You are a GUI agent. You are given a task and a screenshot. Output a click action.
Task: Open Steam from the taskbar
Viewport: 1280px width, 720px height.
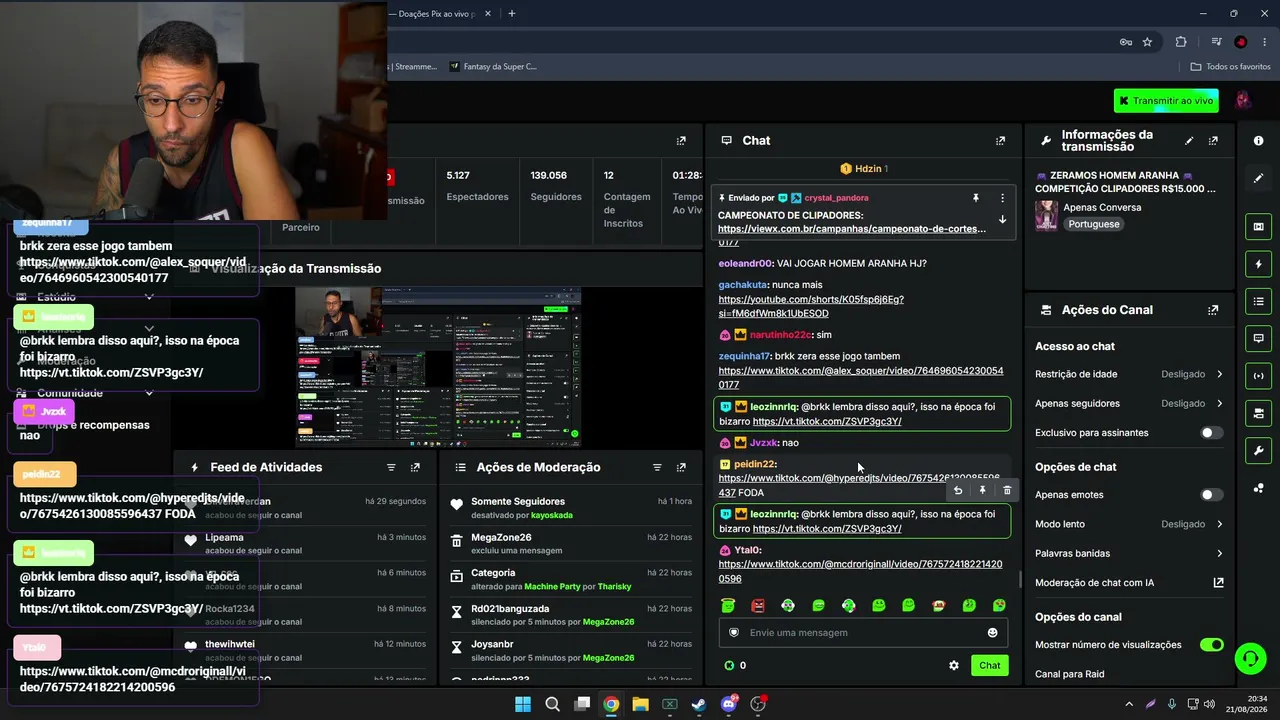click(699, 704)
